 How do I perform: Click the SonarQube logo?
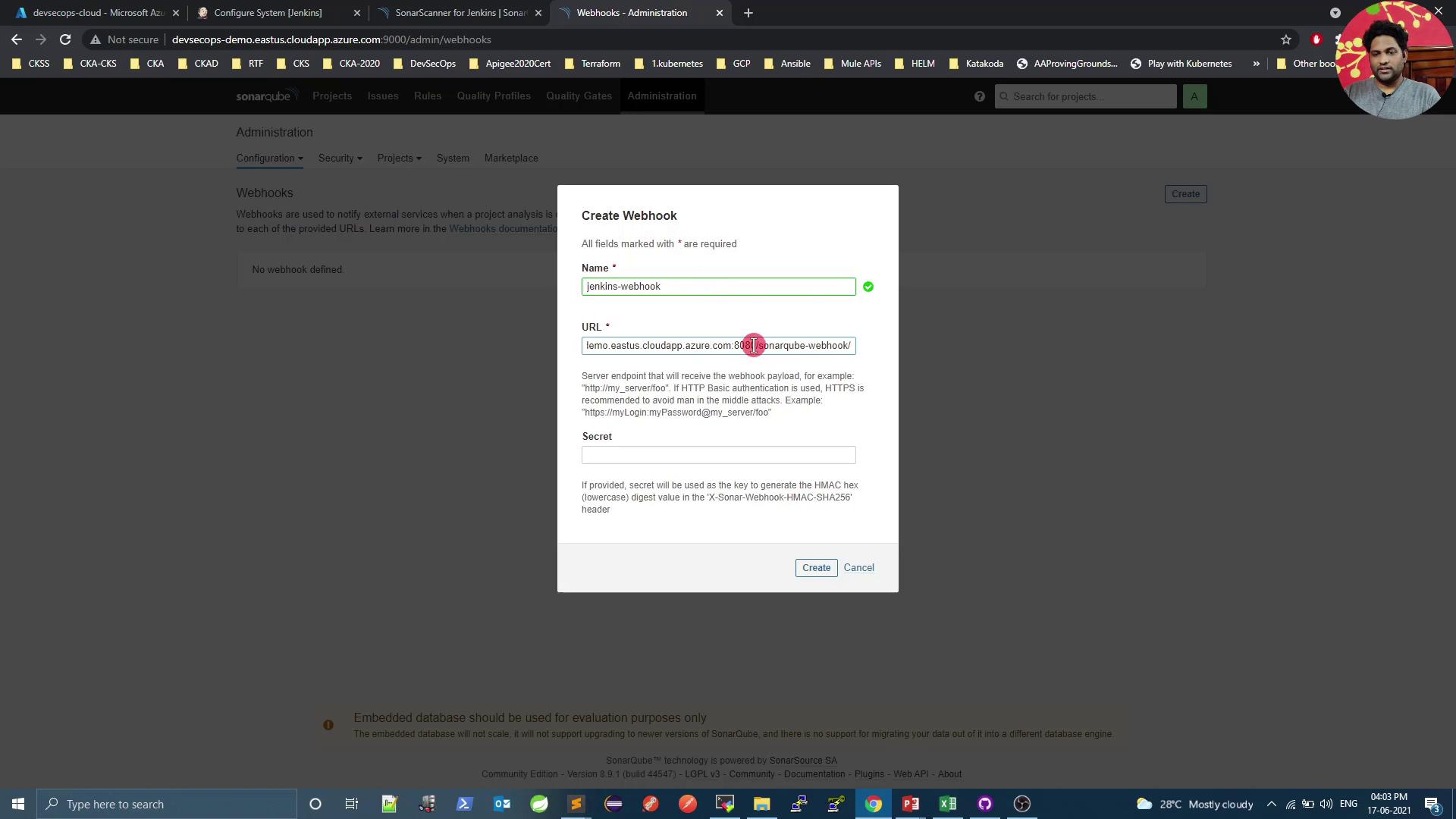point(263,96)
